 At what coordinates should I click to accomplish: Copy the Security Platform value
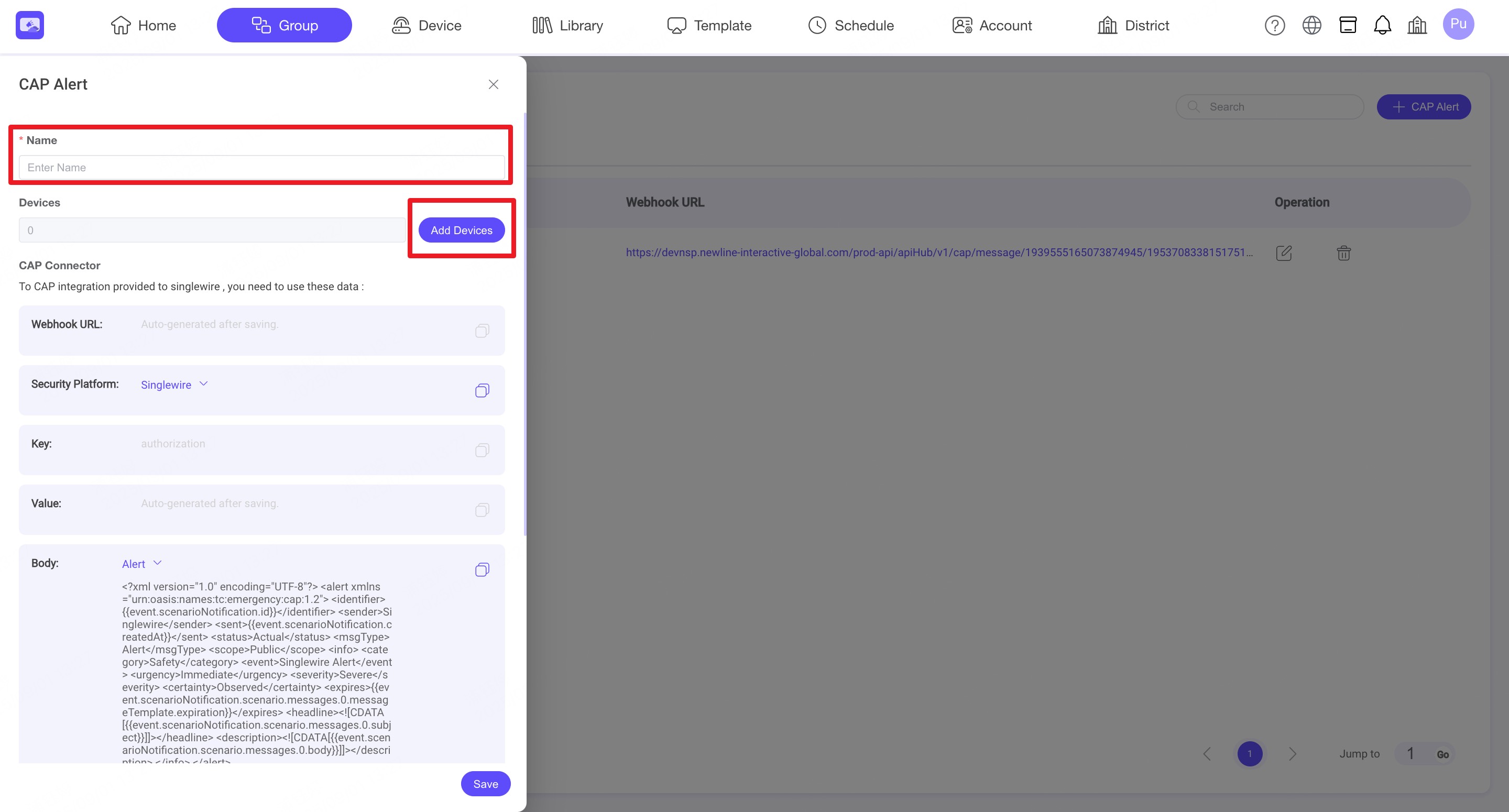482,391
